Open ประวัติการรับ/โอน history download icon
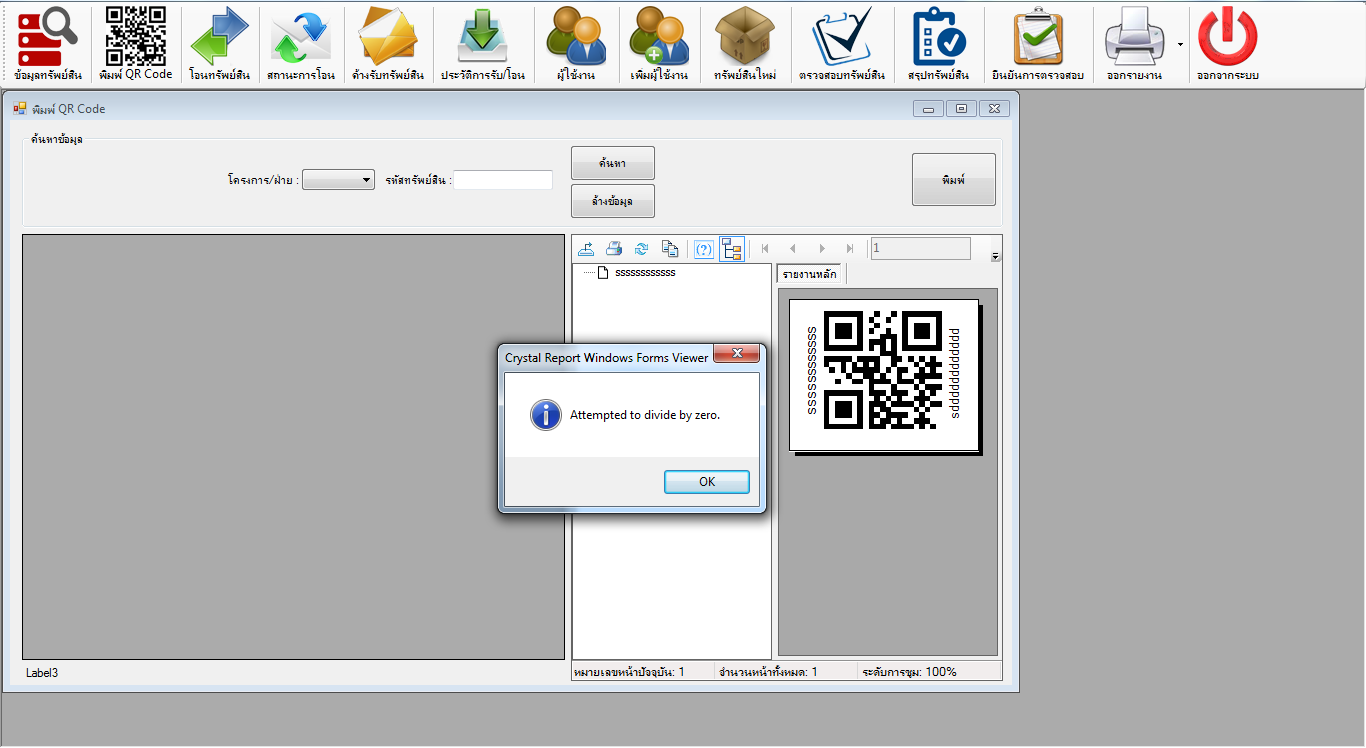Viewport: 1366px width, 748px height. pyautogui.click(x=483, y=45)
